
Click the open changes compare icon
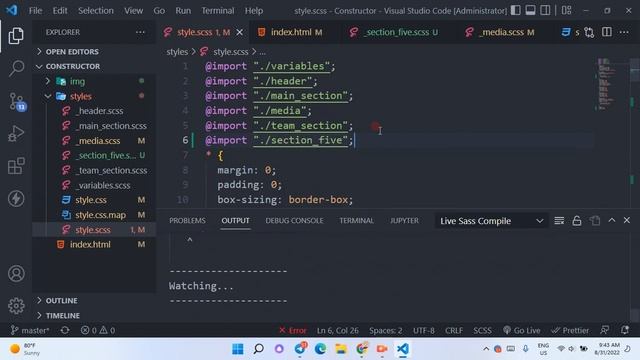tap(589, 32)
